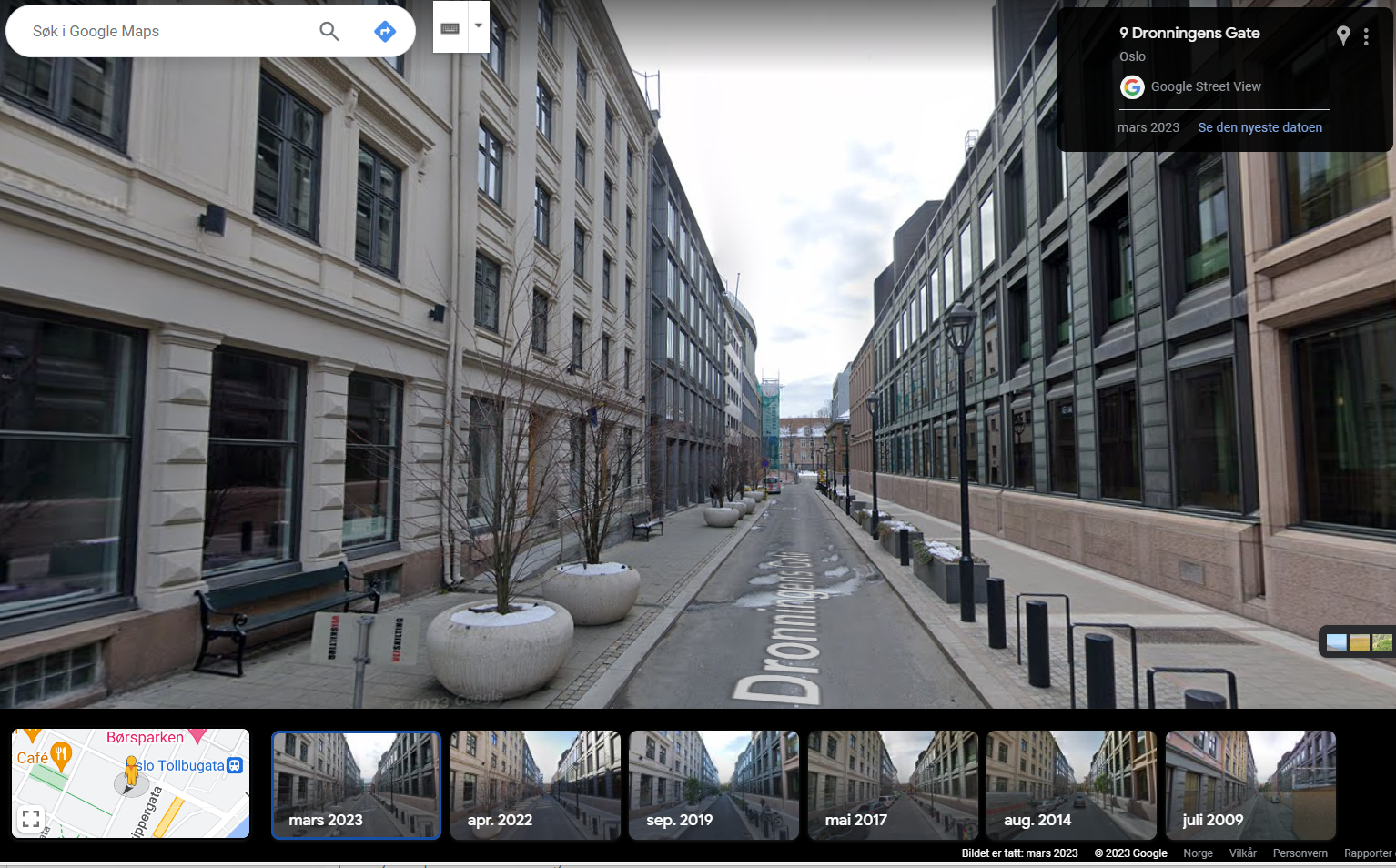This screenshot has width=1396, height=868.
Task: Open directions with the blue arrow icon
Action: coord(385,32)
